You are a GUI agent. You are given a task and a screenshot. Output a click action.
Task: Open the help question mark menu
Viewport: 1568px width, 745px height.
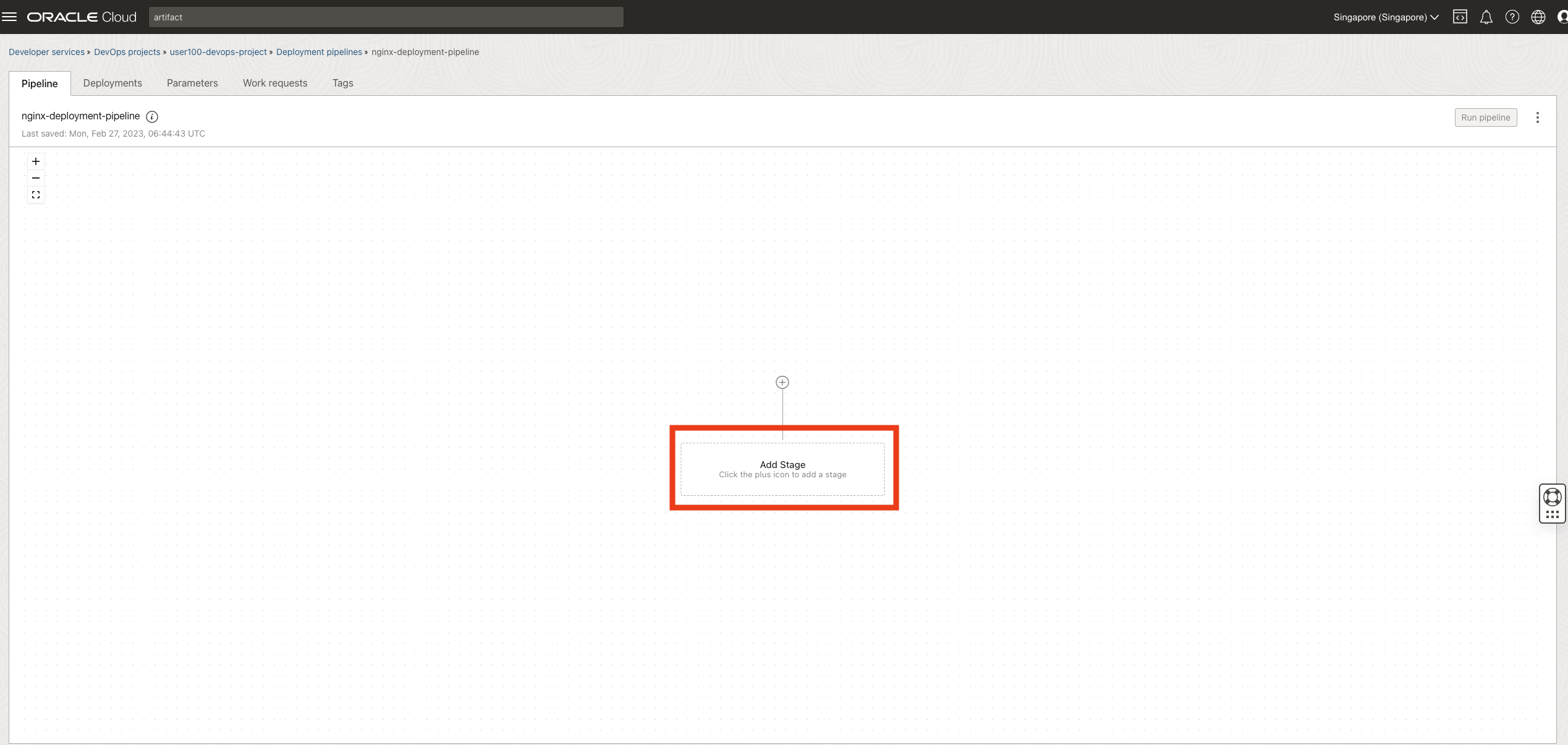click(x=1512, y=17)
